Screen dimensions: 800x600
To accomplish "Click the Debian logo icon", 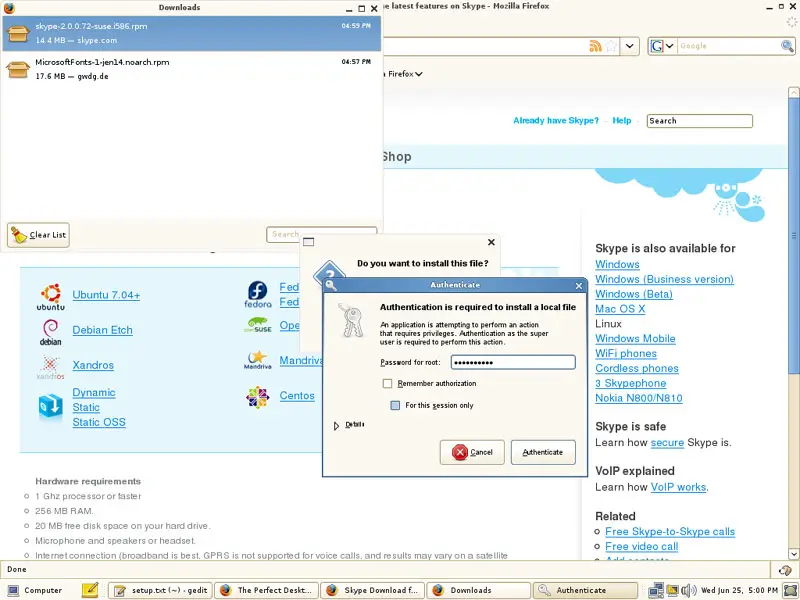I will [x=50, y=331].
